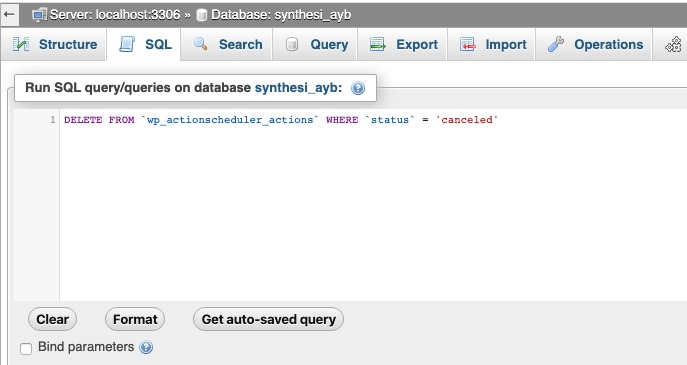The image size is (687, 365).
Task: Click the SQL tab document icon
Action: point(127,44)
